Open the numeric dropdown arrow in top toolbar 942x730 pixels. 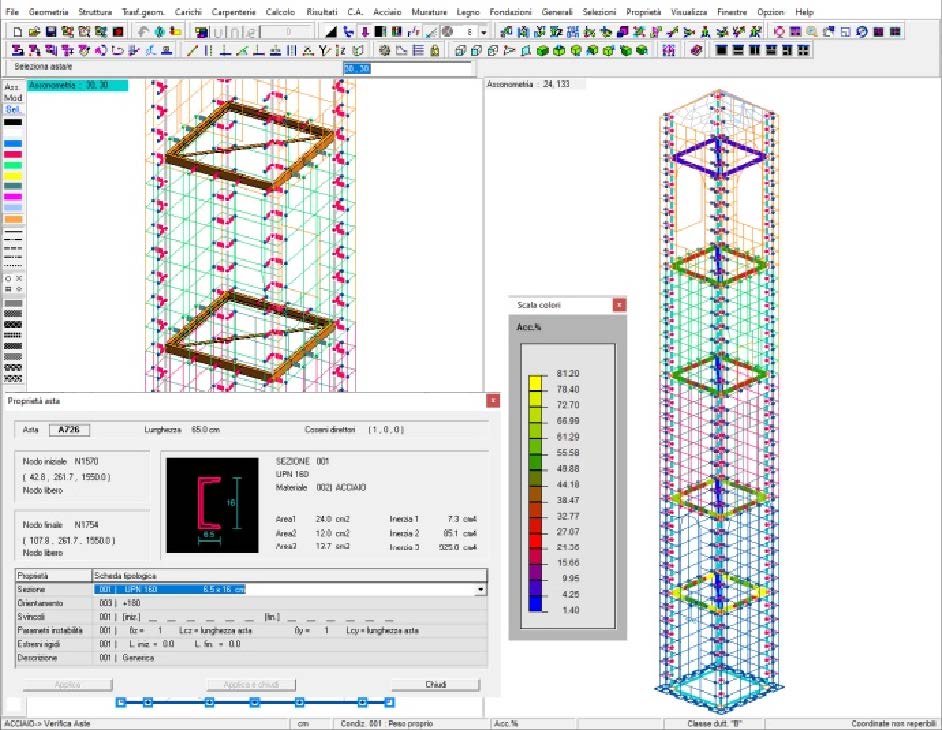coord(484,32)
